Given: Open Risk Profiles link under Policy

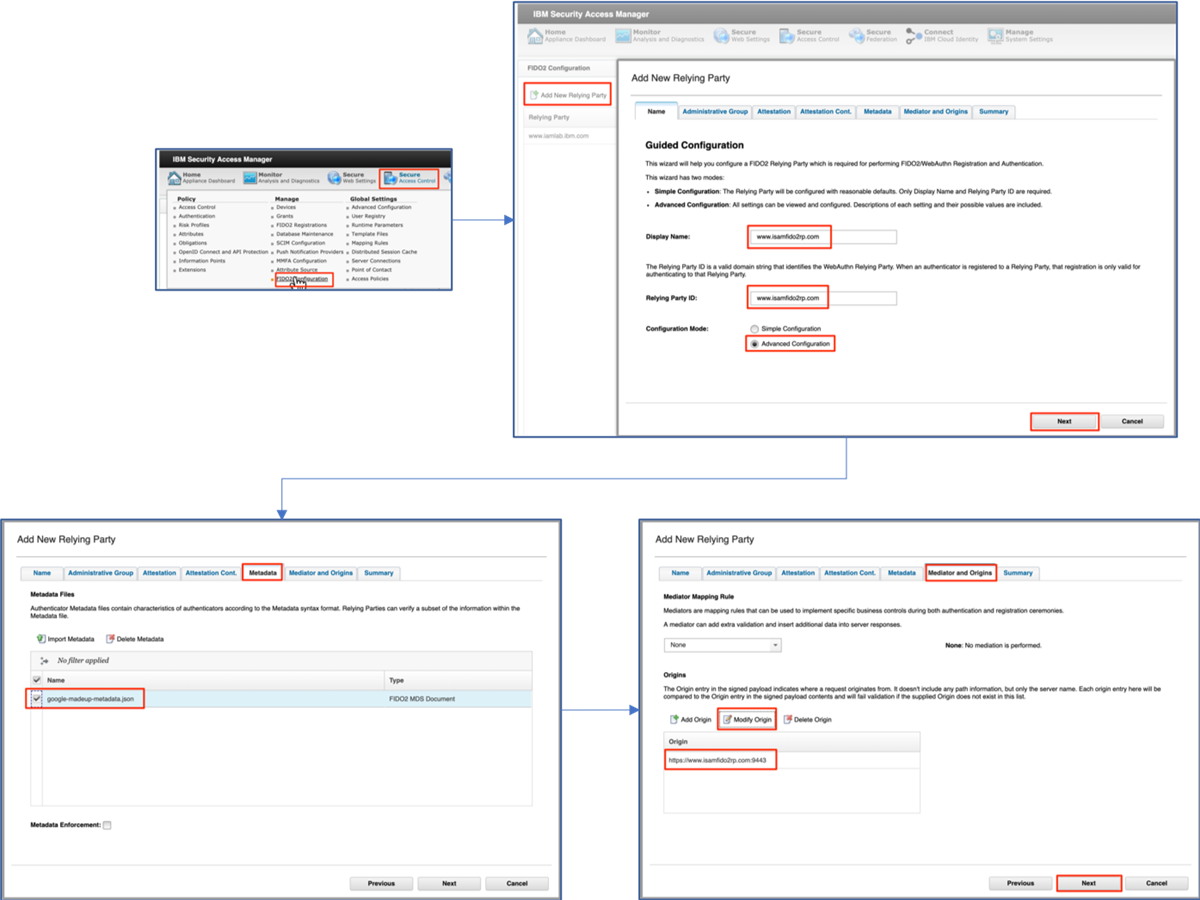Looking at the screenshot, I should [194, 225].
